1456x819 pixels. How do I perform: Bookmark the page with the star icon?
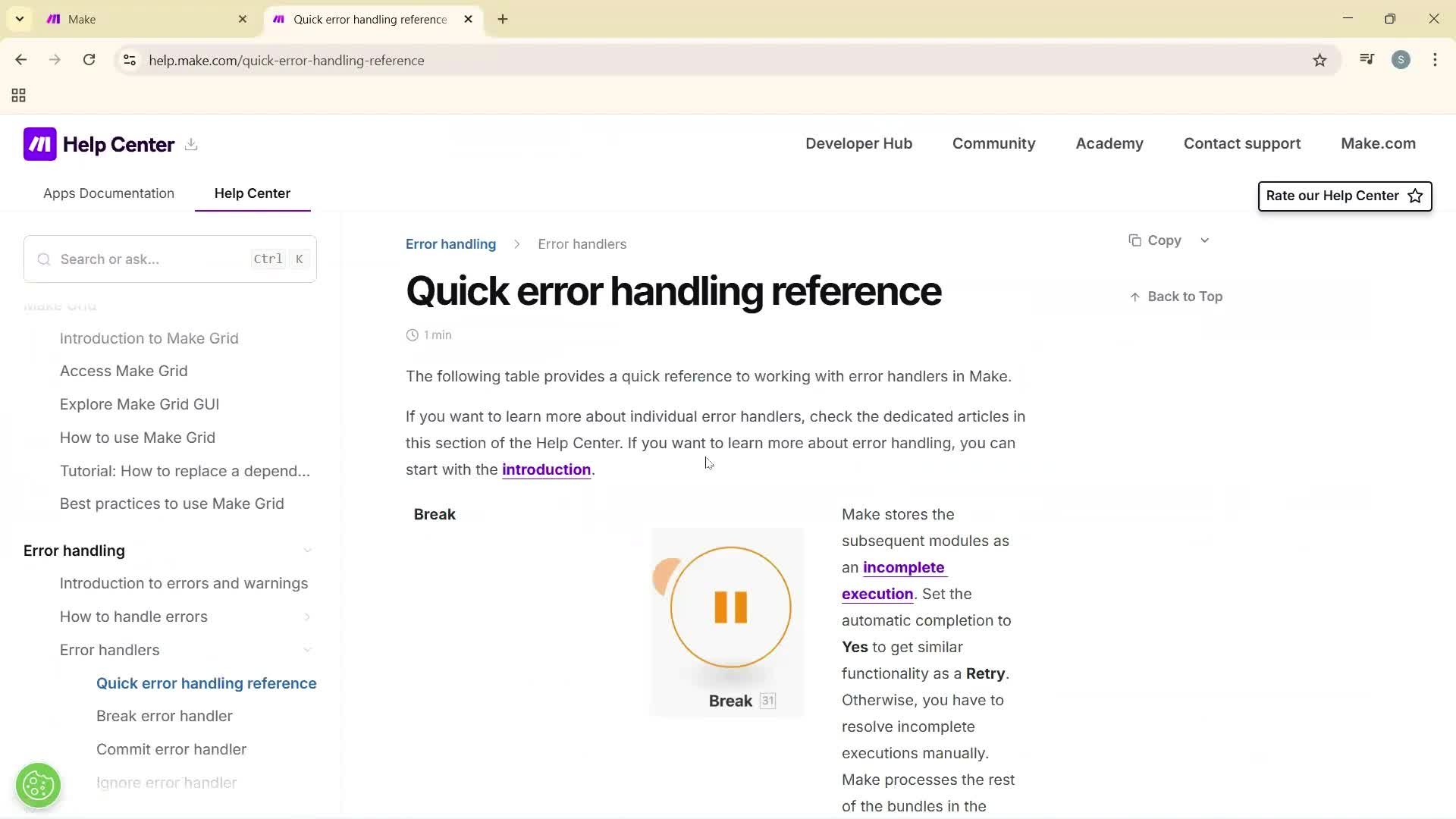click(x=1319, y=60)
